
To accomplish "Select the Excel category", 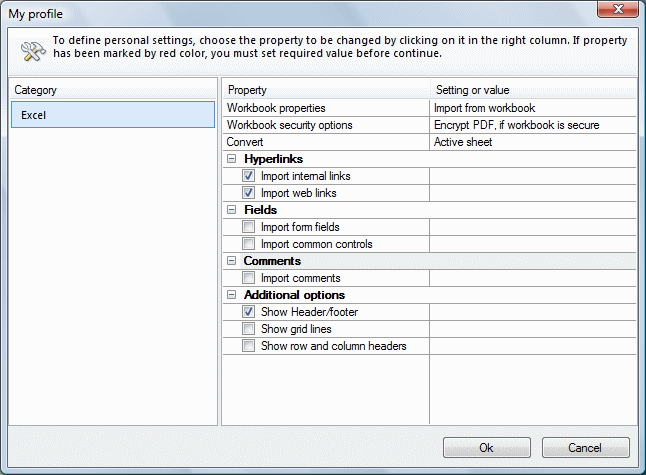I will (x=113, y=115).
